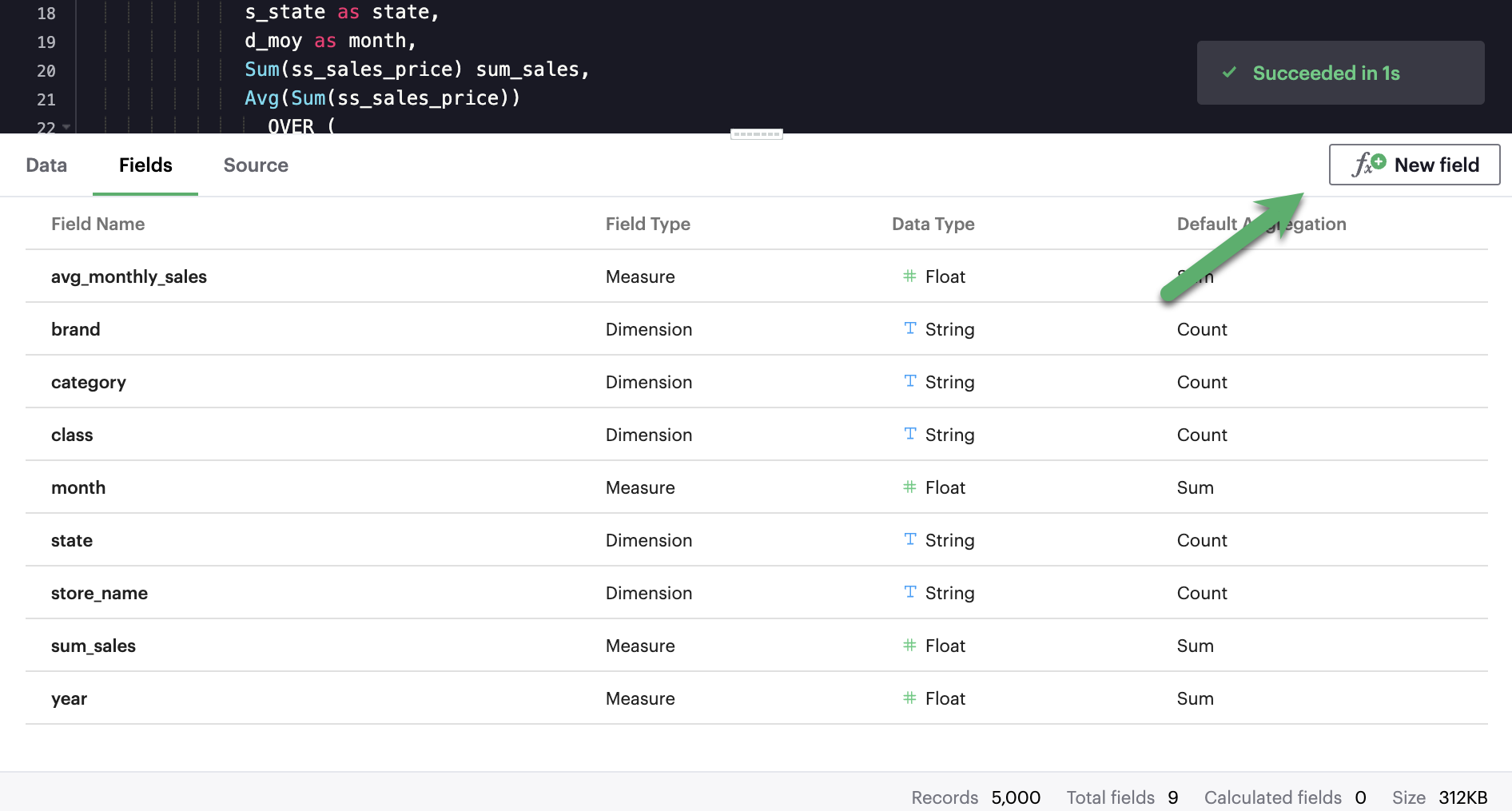
Task: Switch to the Data tab
Action: click(46, 165)
